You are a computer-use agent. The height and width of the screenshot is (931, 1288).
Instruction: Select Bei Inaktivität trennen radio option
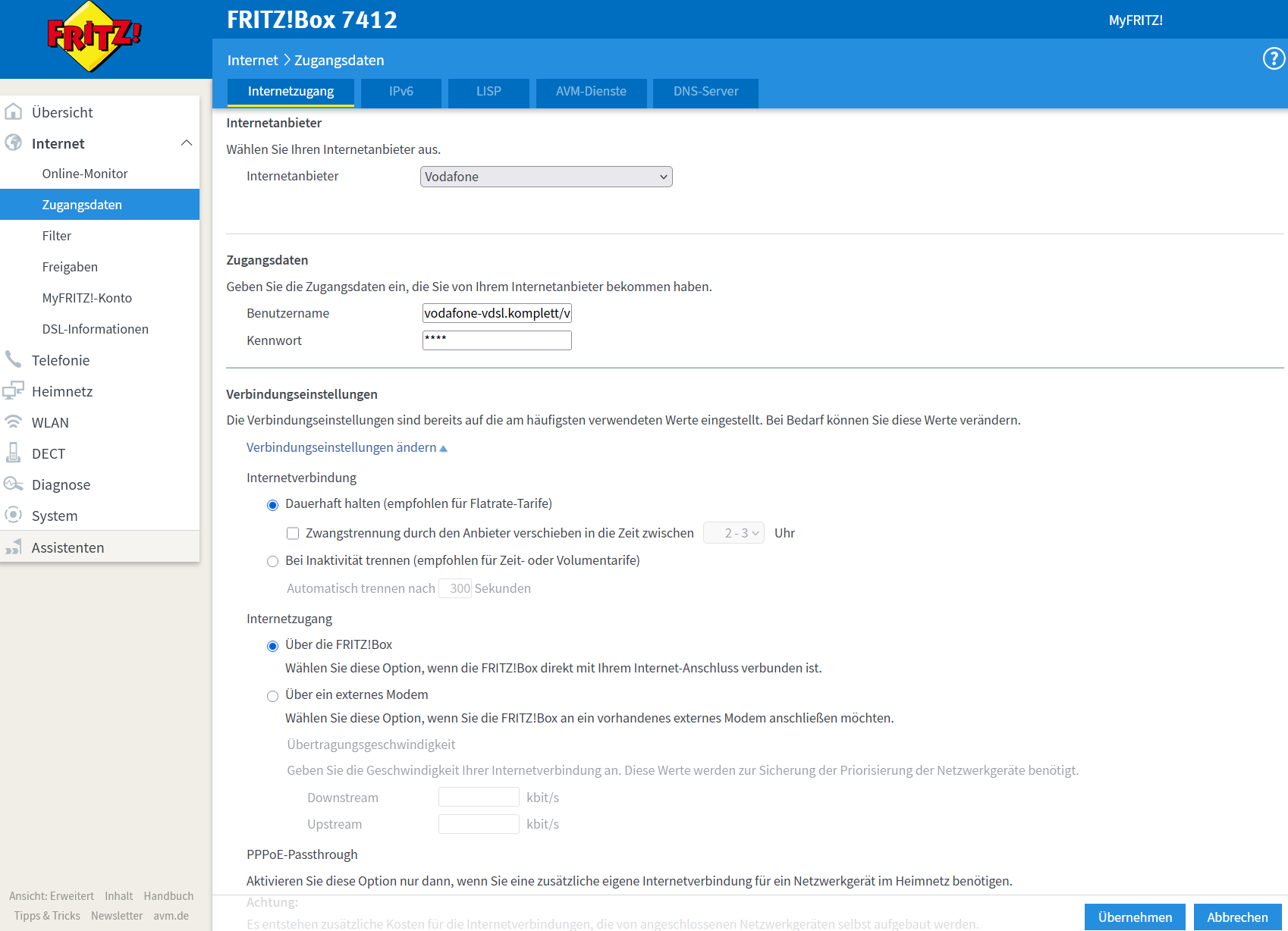pos(272,562)
